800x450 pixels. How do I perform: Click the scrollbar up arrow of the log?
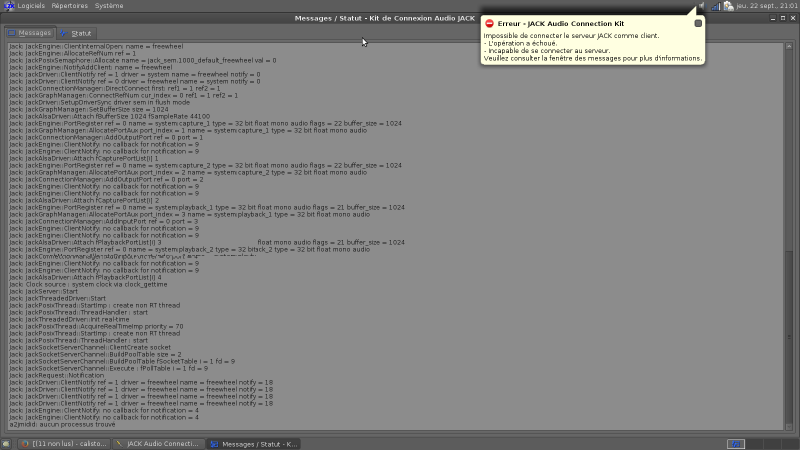789,46
